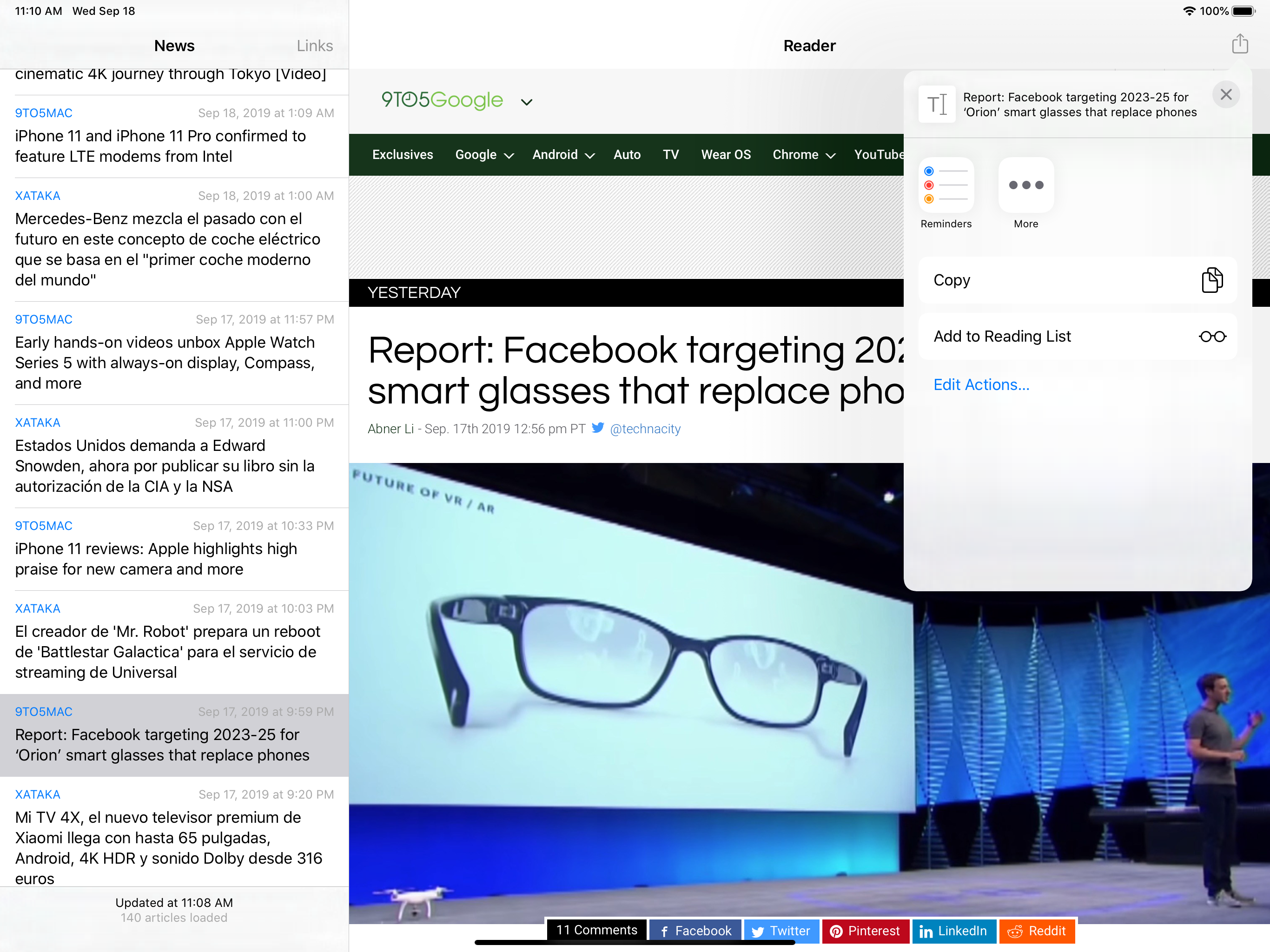Image resolution: width=1270 pixels, height=952 pixels.
Task: Tap the text preview icon in share sheet
Action: (x=936, y=104)
